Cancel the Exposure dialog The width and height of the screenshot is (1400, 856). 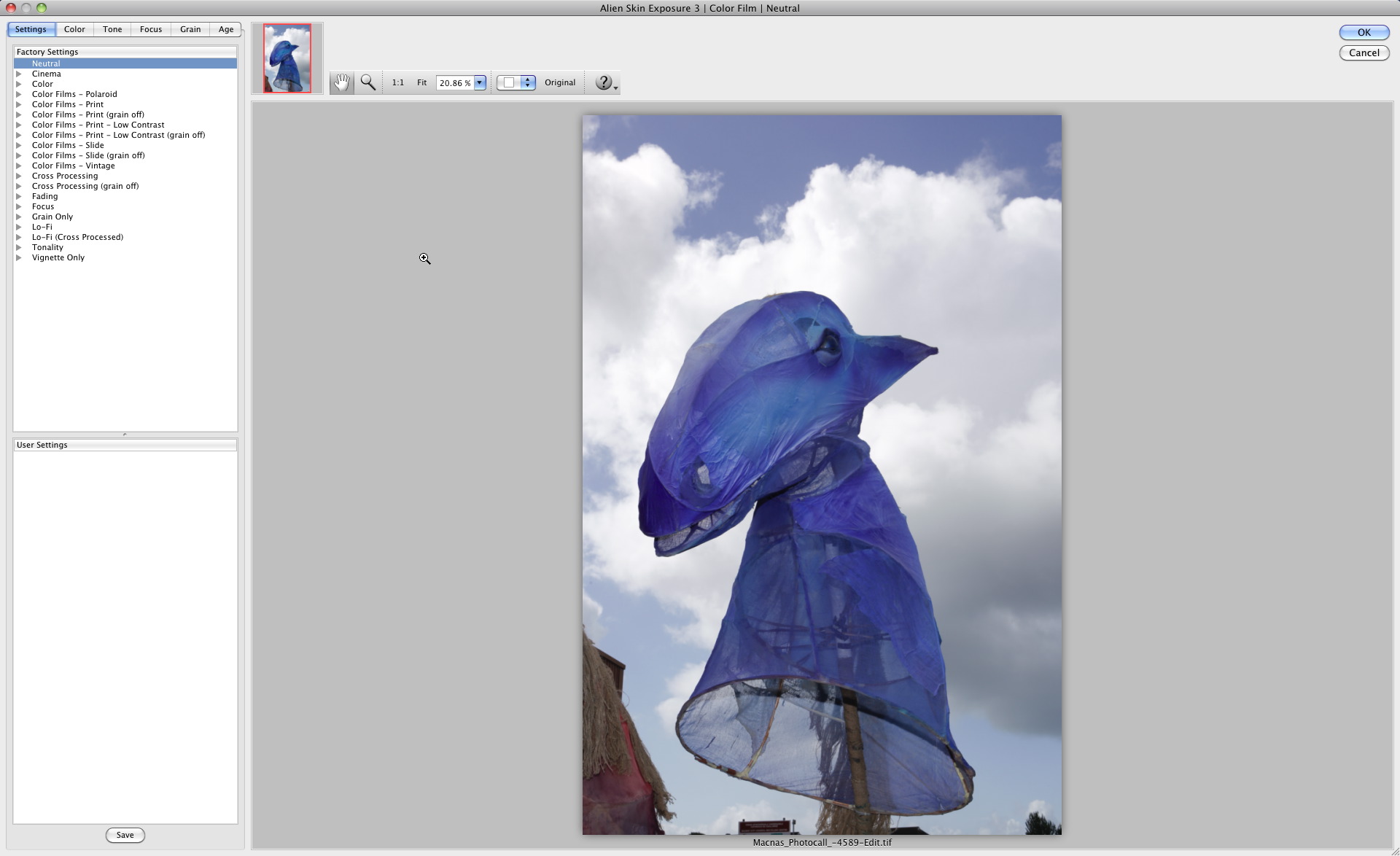point(1364,52)
